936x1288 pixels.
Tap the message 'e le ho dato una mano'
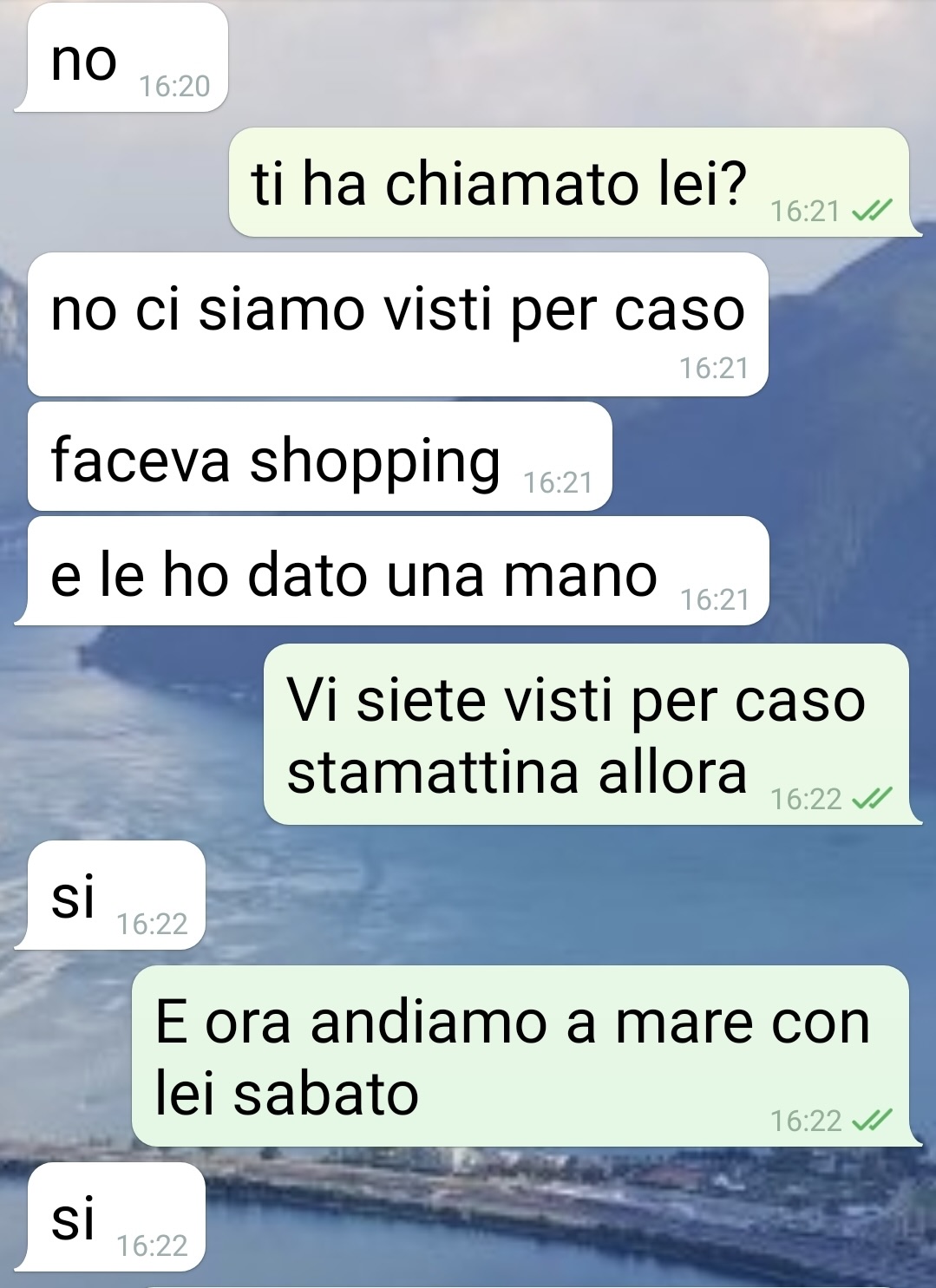pyautogui.click(x=392, y=571)
